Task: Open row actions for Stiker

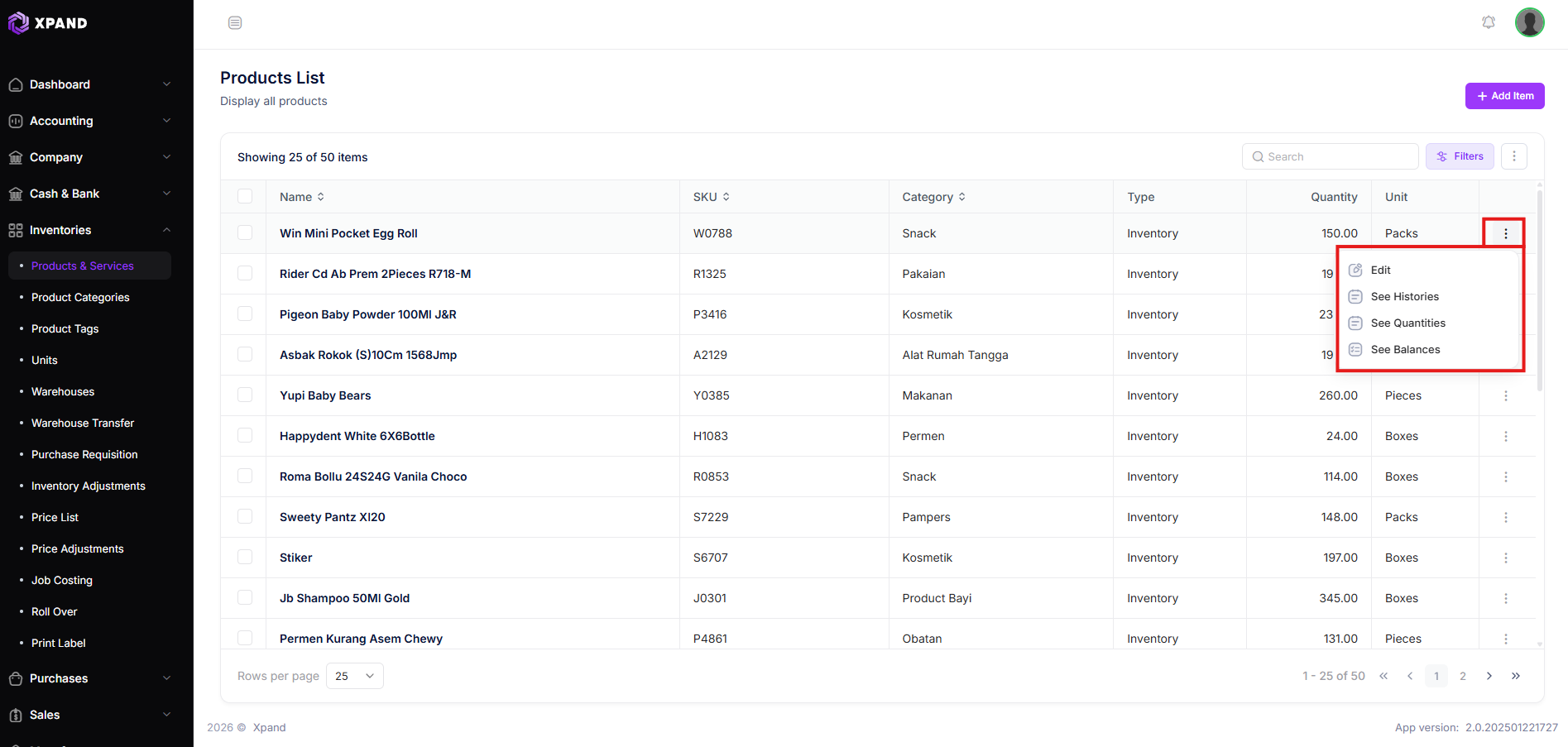Action: [1506, 558]
